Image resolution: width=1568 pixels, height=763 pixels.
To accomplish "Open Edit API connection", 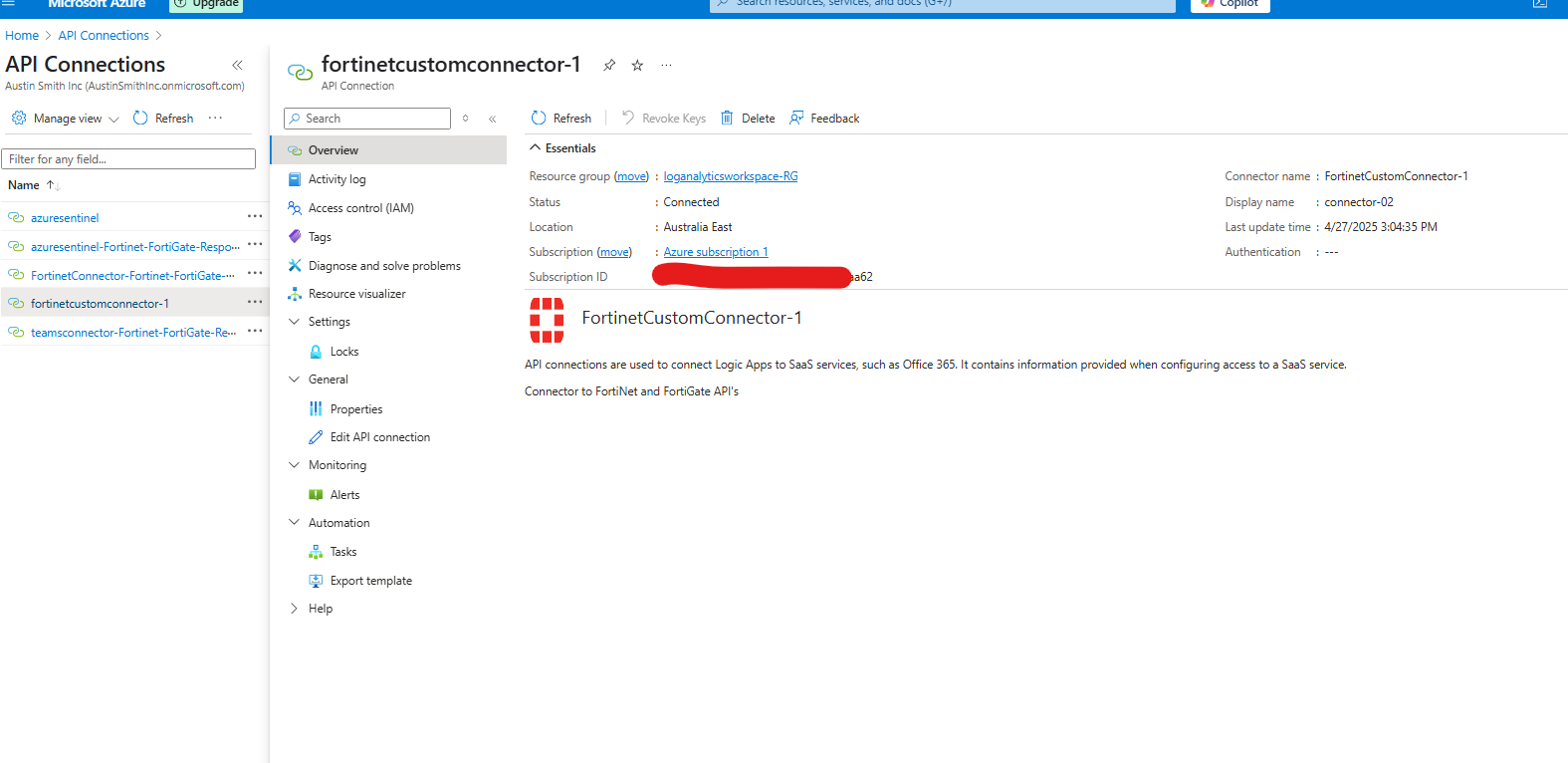I will point(379,437).
